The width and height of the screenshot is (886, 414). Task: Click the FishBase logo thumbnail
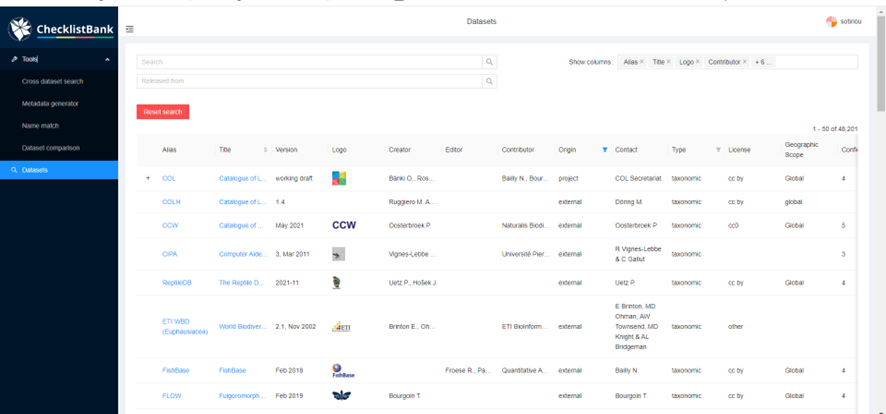click(343, 371)
